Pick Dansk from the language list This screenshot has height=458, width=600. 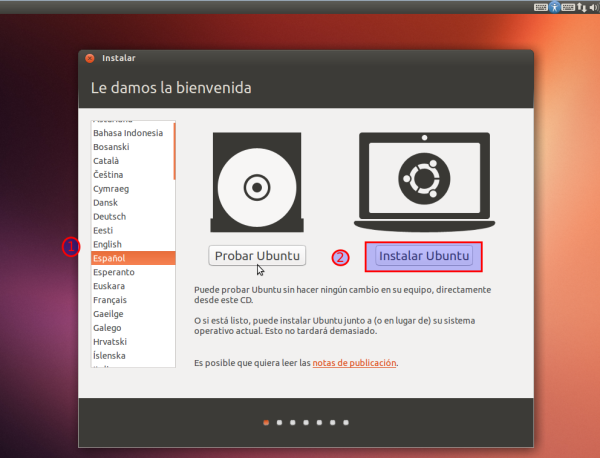point(133,202)
